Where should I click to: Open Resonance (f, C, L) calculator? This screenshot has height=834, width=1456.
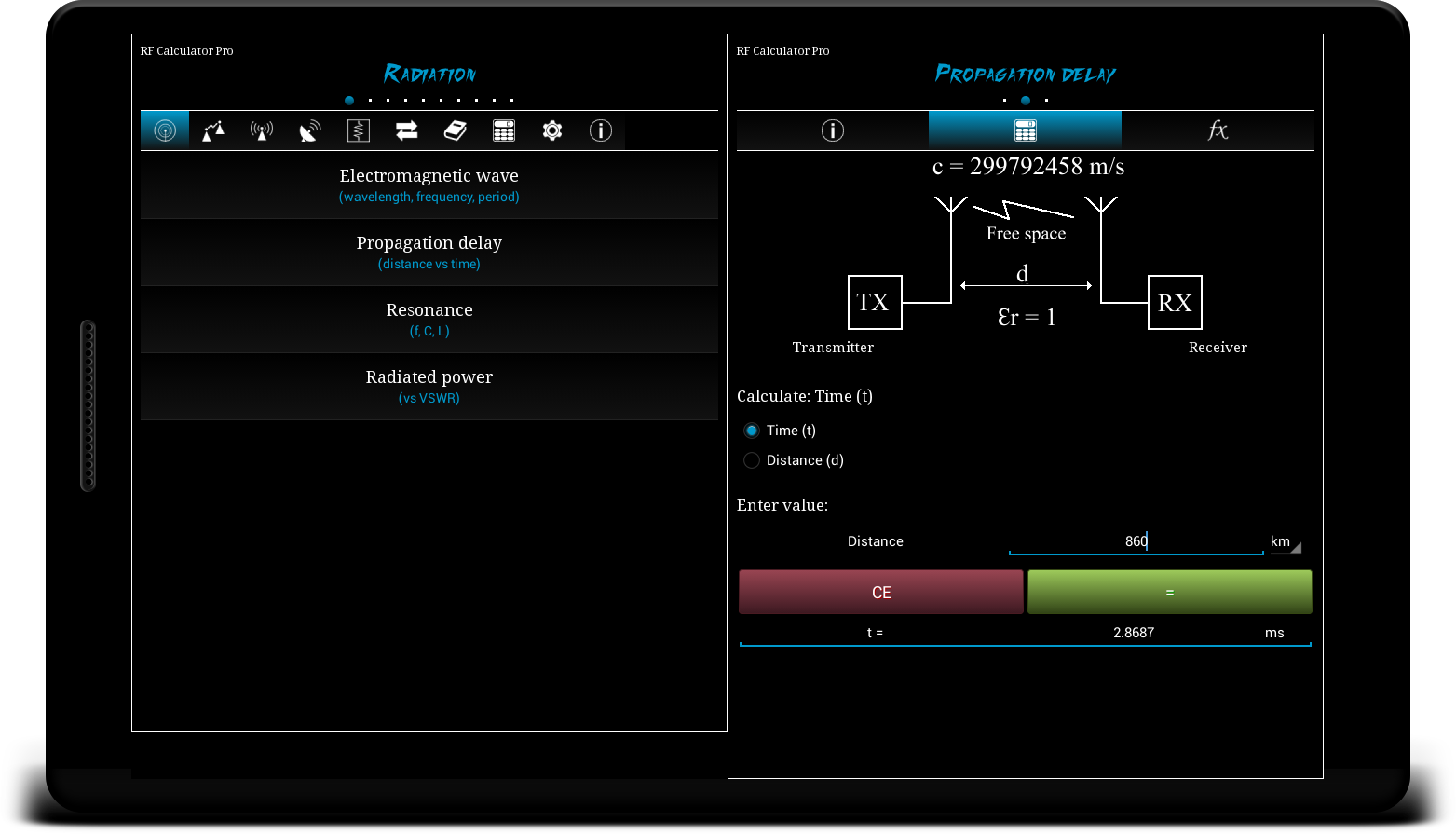429,320
